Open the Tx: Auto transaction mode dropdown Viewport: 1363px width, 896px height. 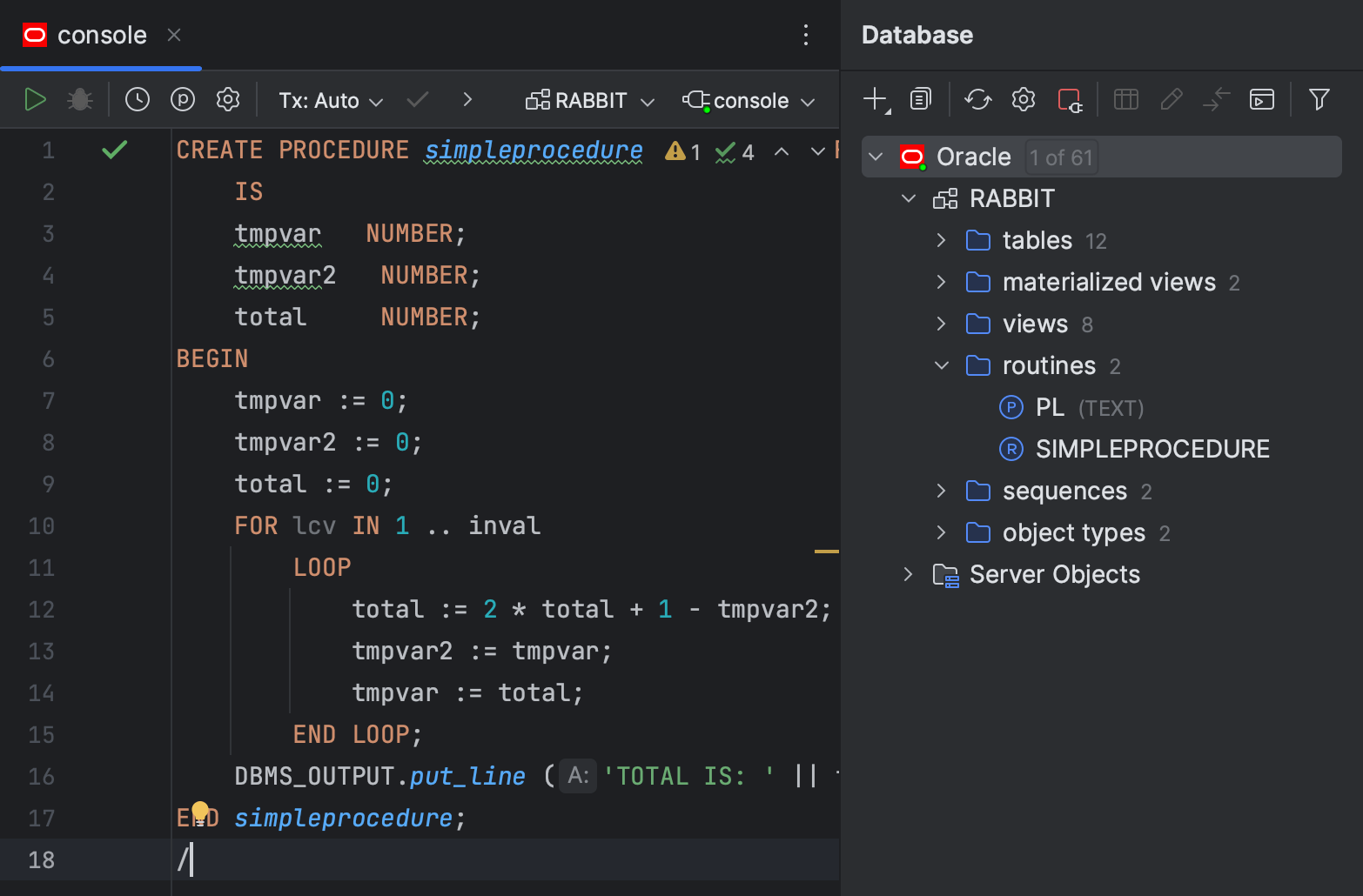[331, 100]
